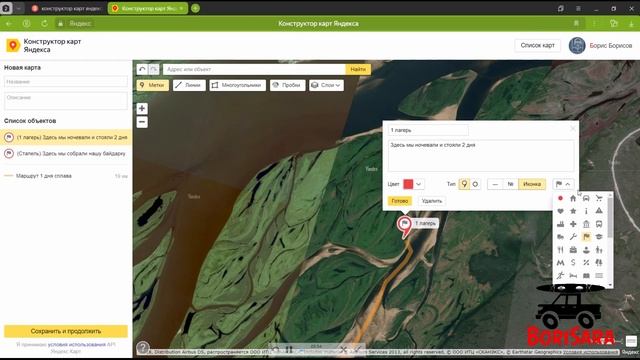Click the redo button next to undo
This screenshot has width=640, height=360.
153,69
